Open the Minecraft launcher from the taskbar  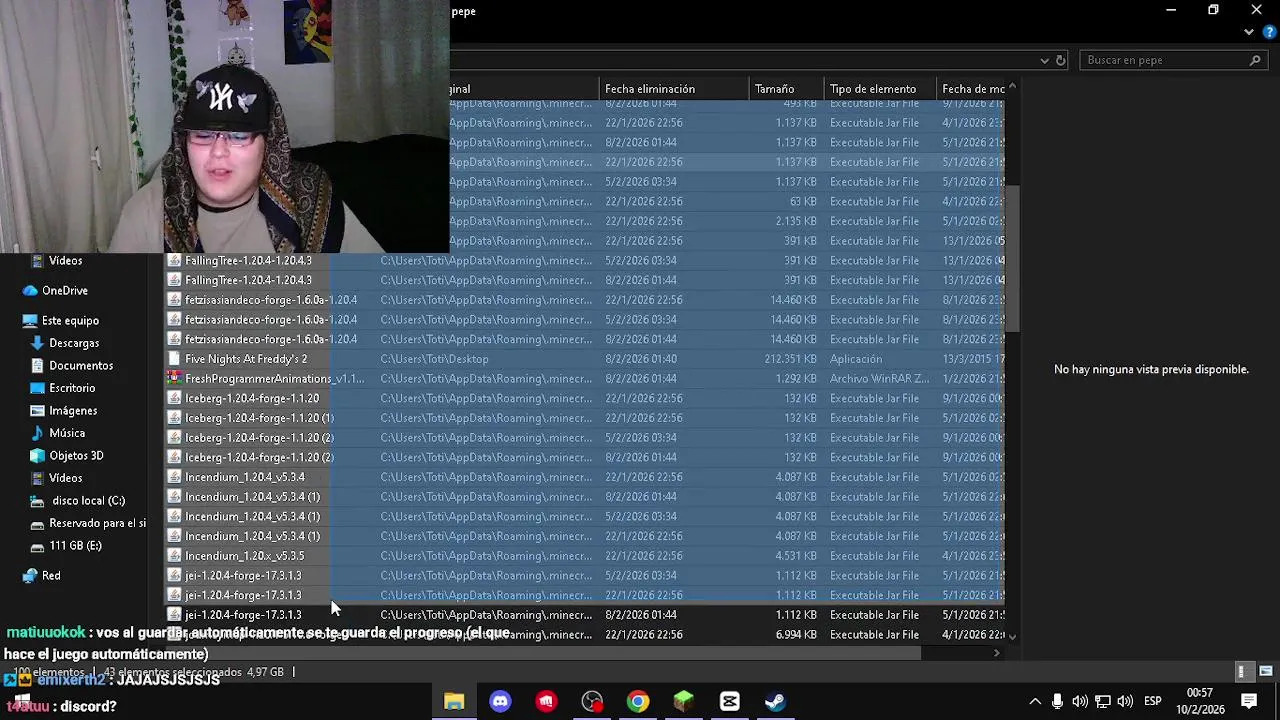pyautogui.click(x=683, y=701)
